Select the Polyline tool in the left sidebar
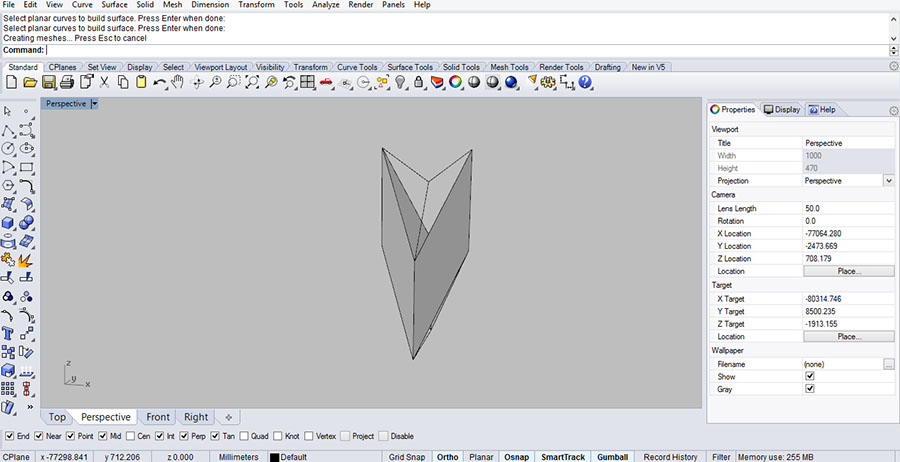Image resolution: width=900 pixels, height=462 pixels. click(x=8, y=131)
